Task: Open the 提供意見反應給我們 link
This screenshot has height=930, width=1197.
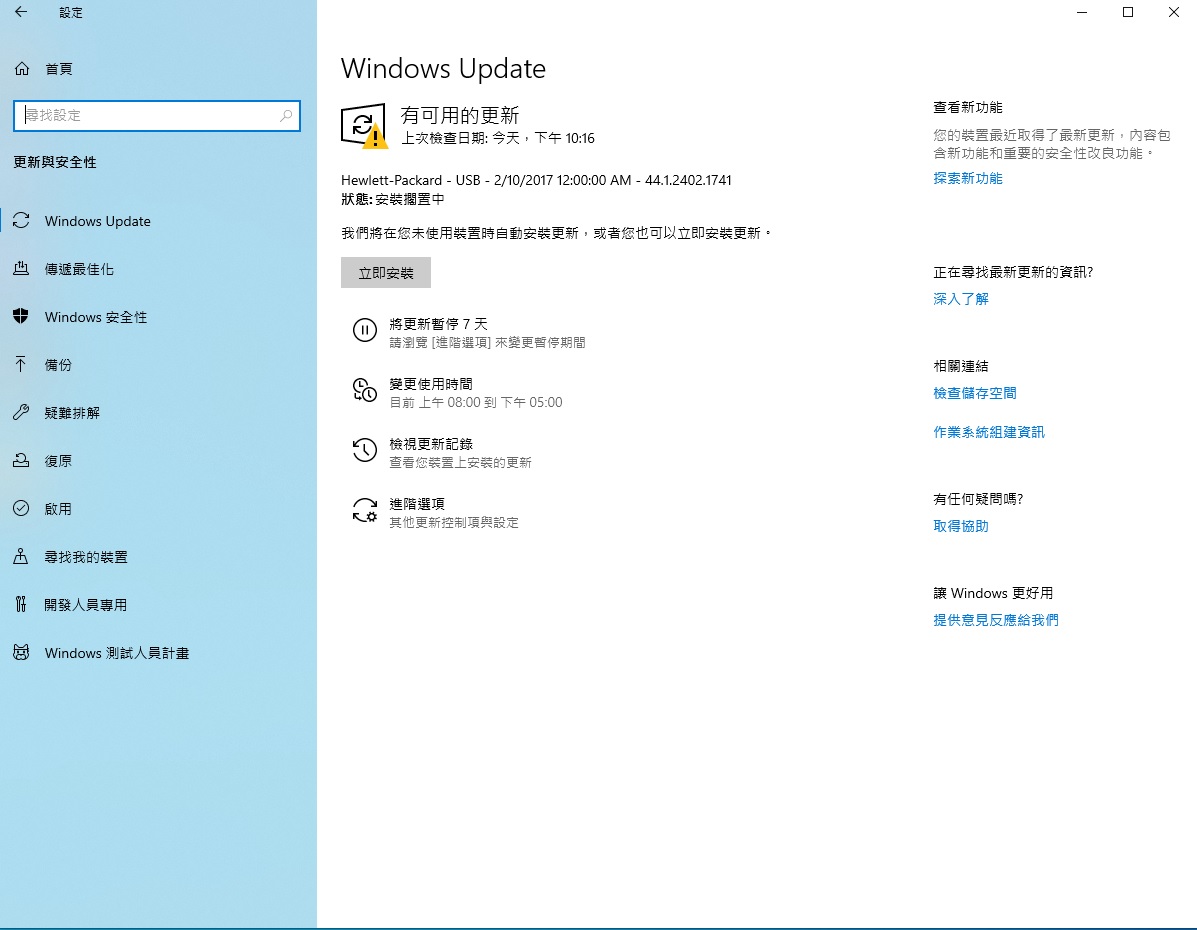Action: (x=995, y=620)
